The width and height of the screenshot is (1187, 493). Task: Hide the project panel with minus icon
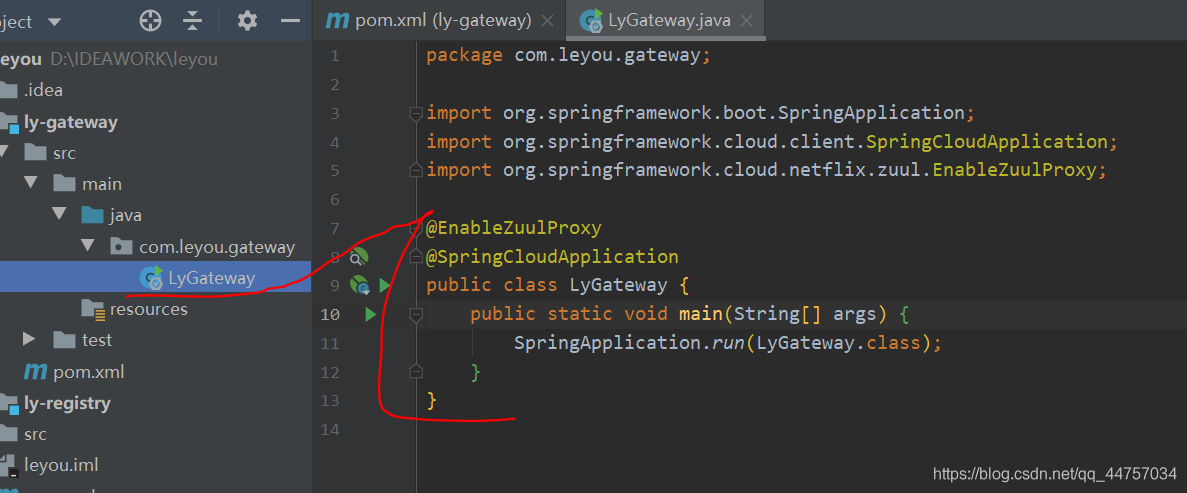291,20
